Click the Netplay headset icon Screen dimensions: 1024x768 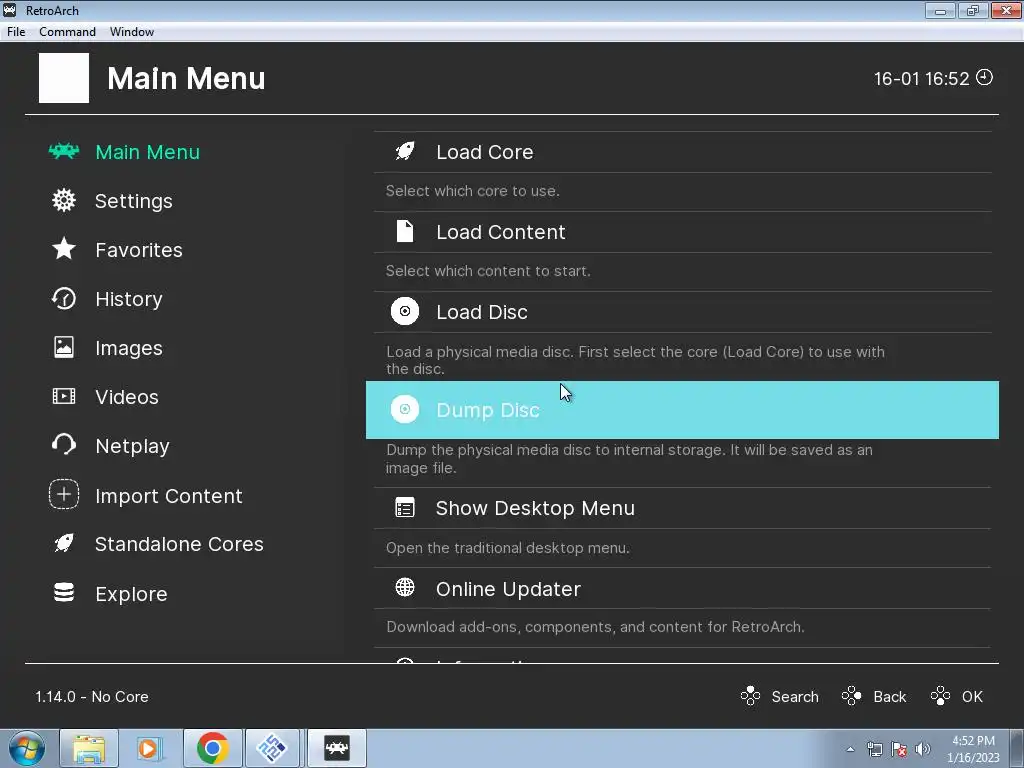click(x=64, y=445)
